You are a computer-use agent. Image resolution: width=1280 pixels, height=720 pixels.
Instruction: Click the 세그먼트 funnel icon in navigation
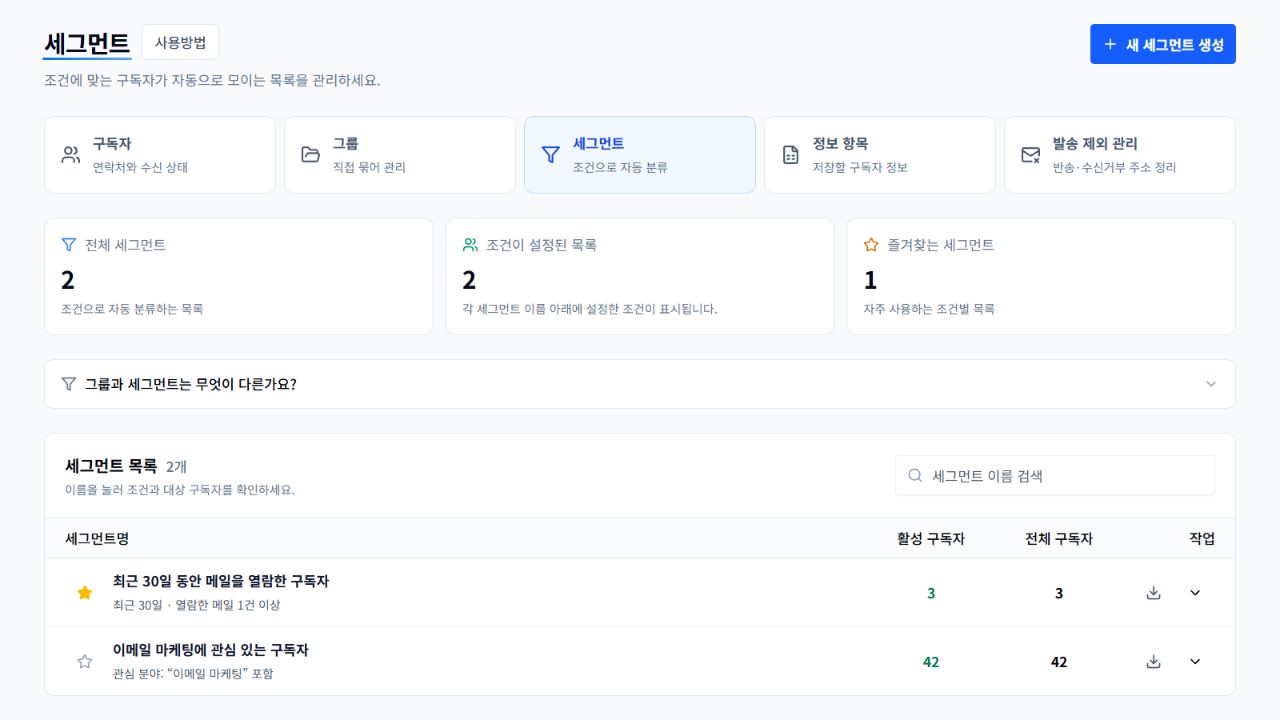[x=550, y=155]
